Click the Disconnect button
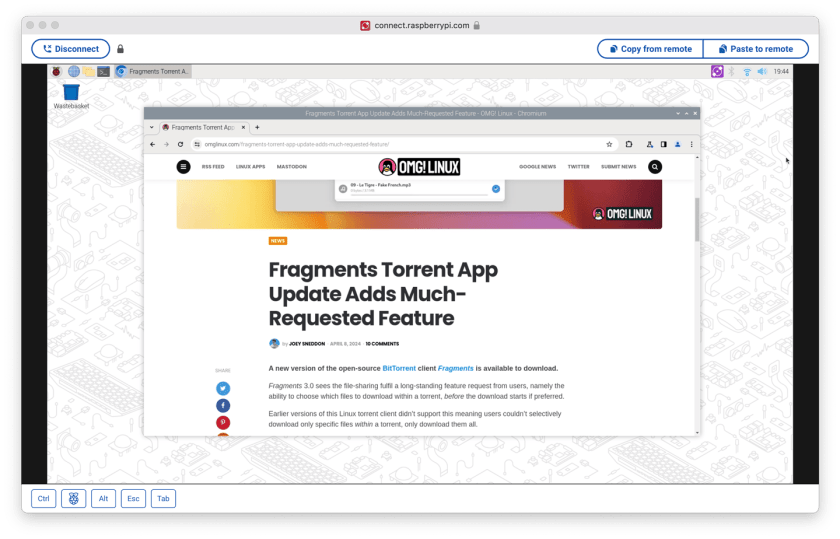The height and width of the screenshot is (539, 840). [x=71, y=49]
